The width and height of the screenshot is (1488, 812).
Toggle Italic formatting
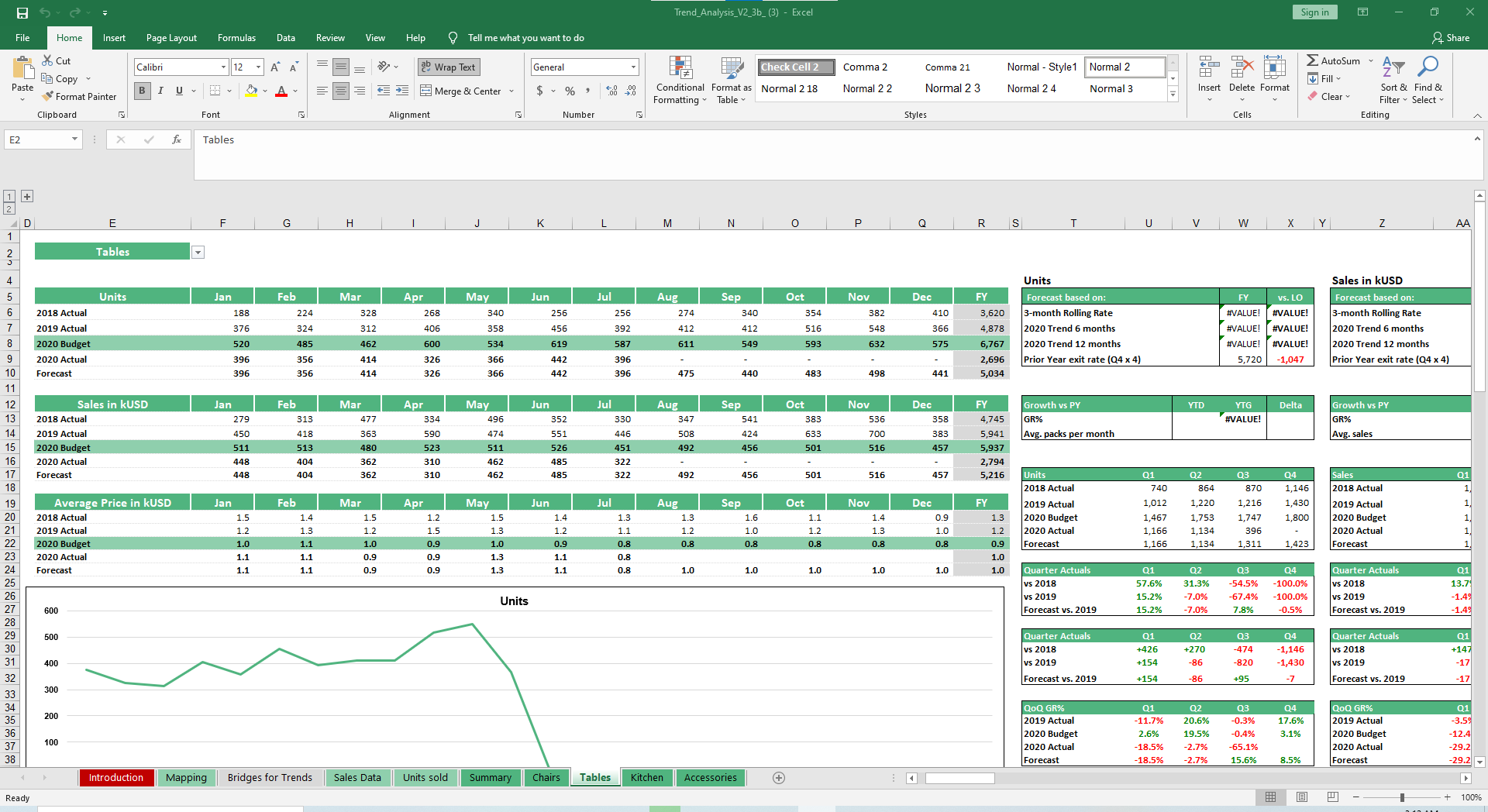click(160, 91)
